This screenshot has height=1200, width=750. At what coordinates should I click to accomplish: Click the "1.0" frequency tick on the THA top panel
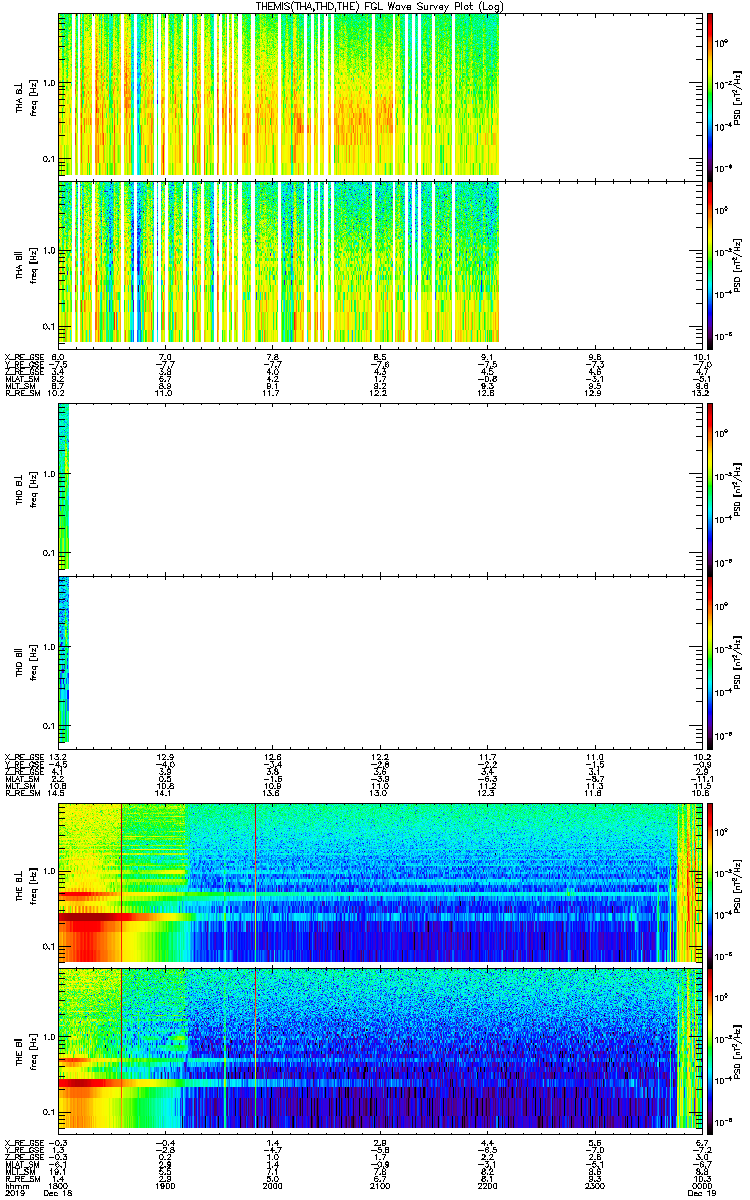(48, 83)
